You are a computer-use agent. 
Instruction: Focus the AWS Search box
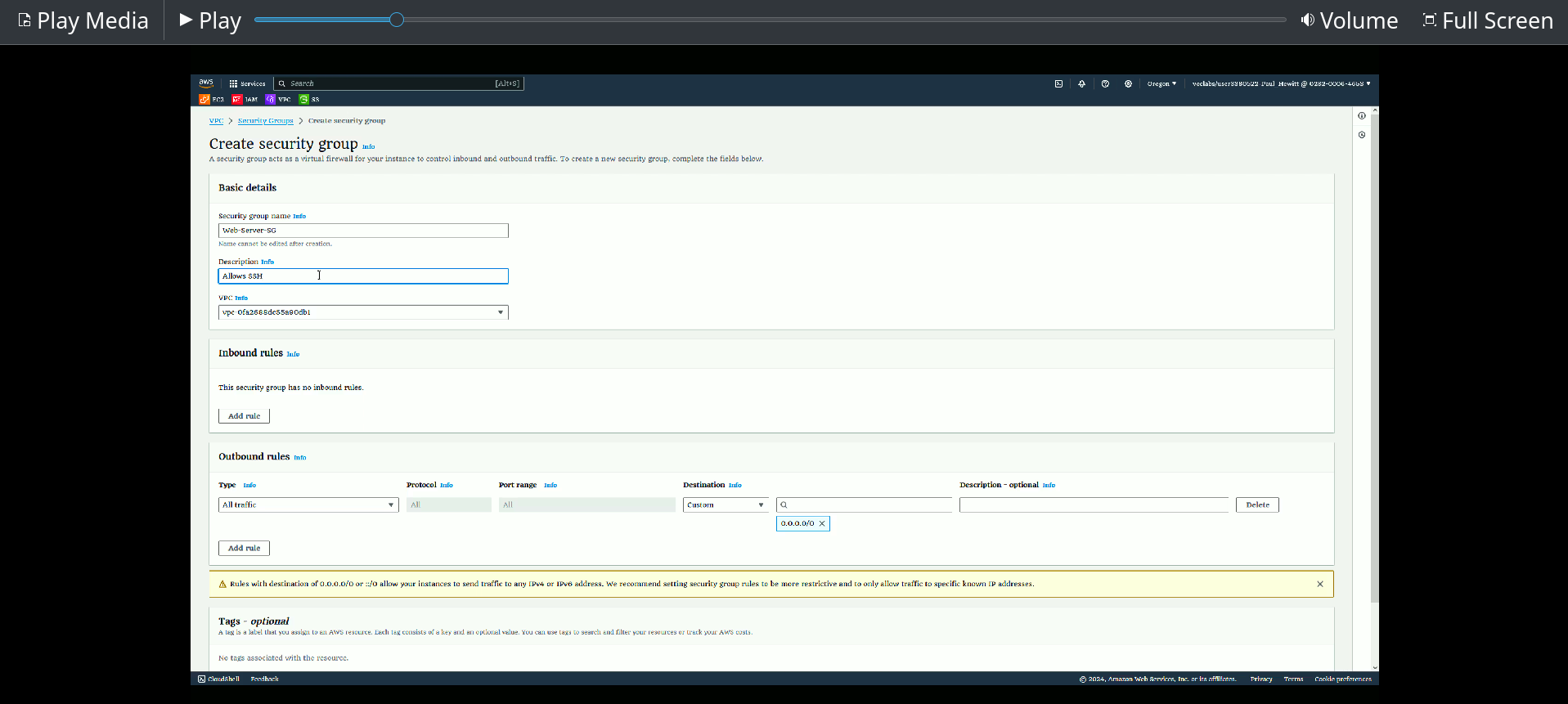pos(398,83)
